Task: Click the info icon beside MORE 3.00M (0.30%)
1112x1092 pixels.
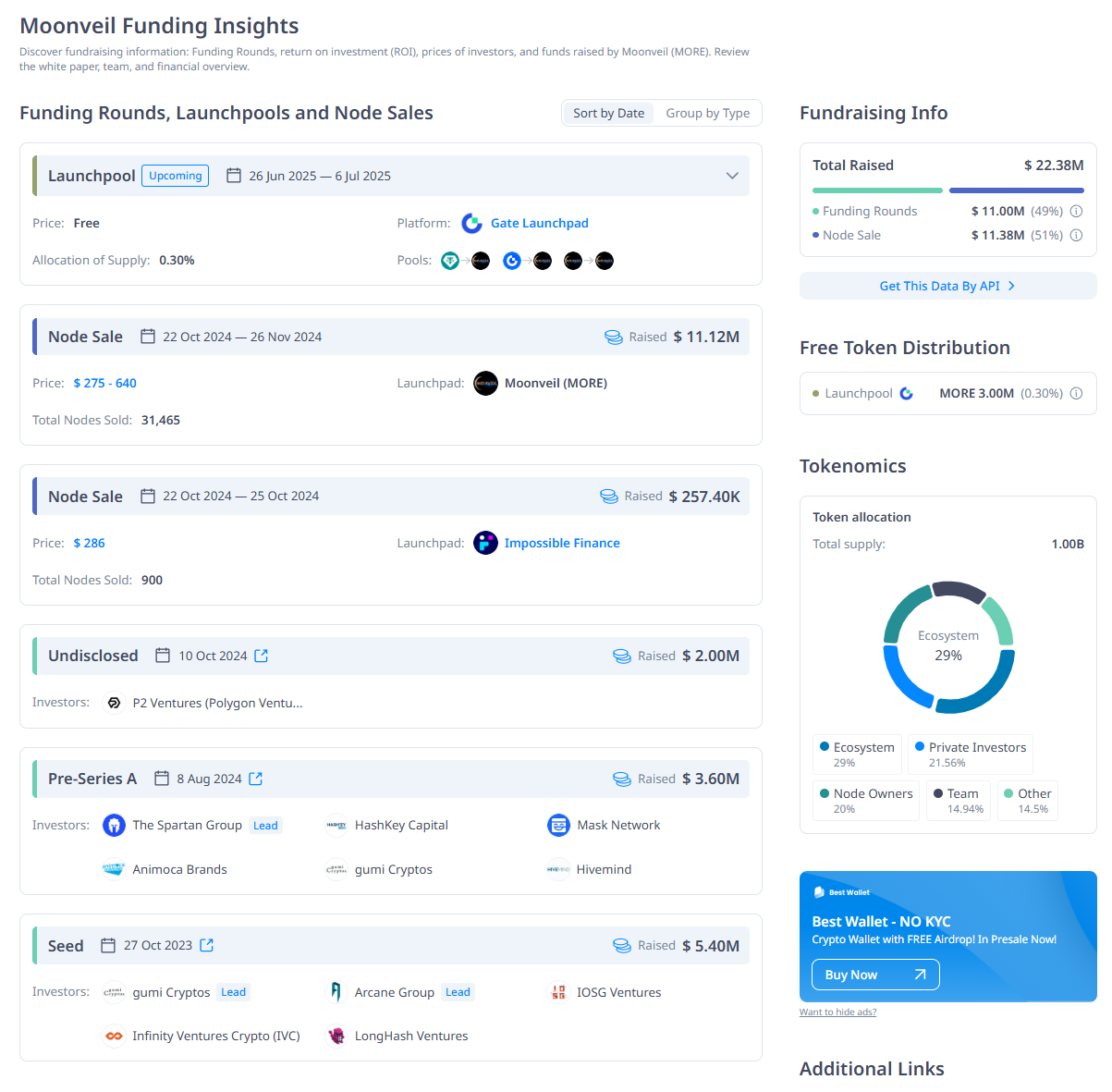Action: pos(1076,393)
